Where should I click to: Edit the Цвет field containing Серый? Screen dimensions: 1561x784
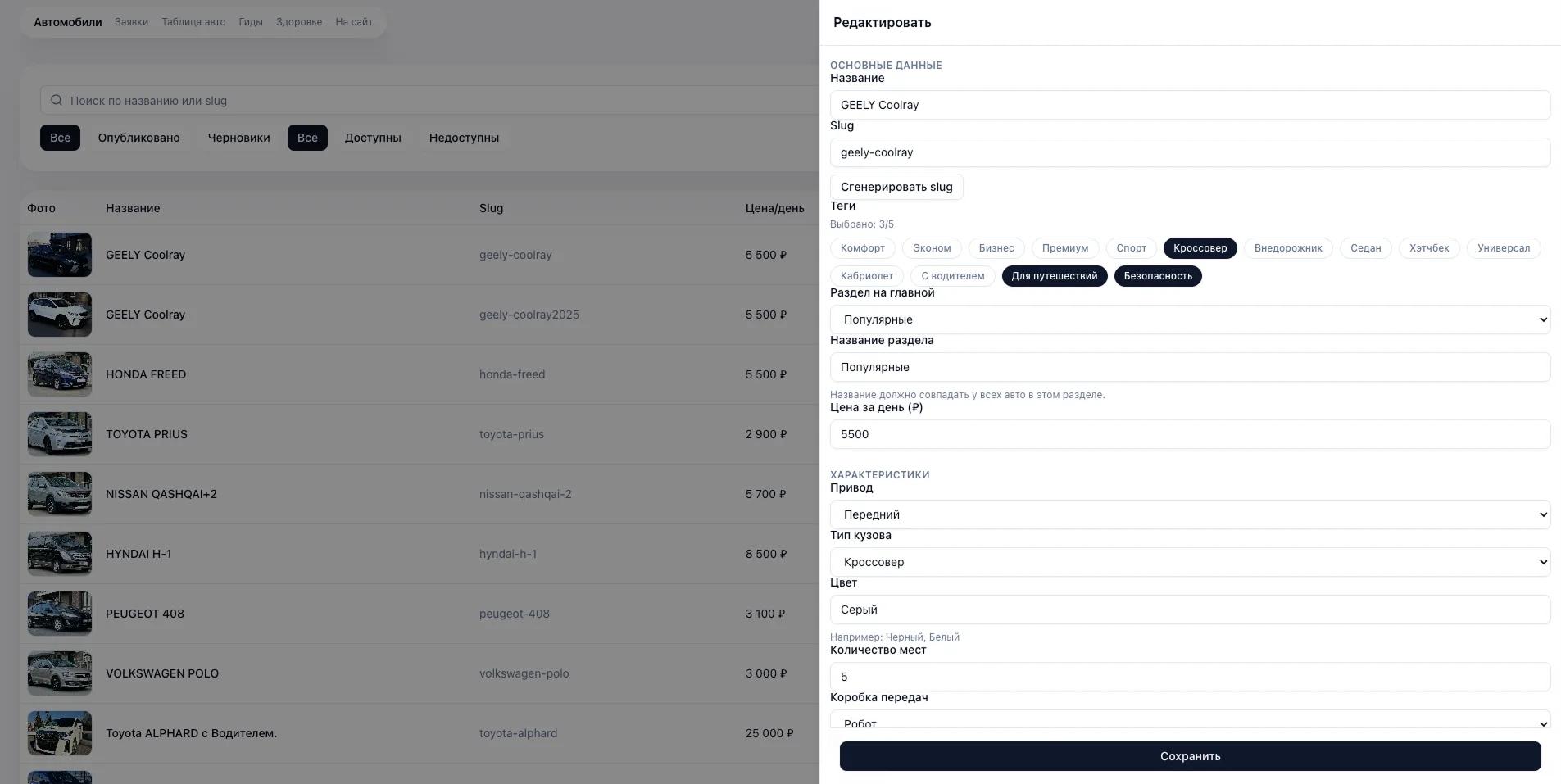point(1190,610)
